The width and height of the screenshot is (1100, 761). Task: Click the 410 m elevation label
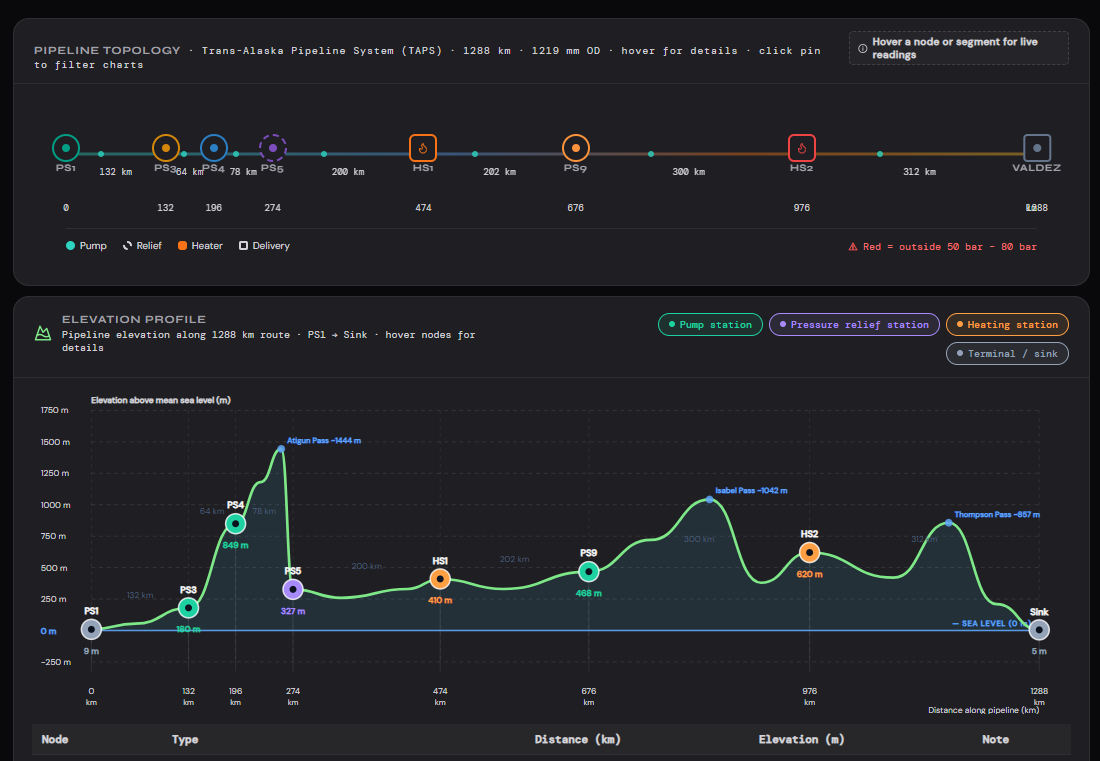[x=440, y=600]
